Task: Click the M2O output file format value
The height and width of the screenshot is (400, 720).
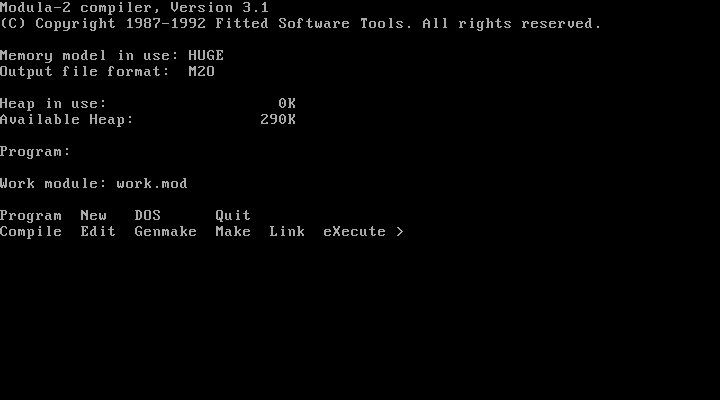Action: [x=202, y=72]
